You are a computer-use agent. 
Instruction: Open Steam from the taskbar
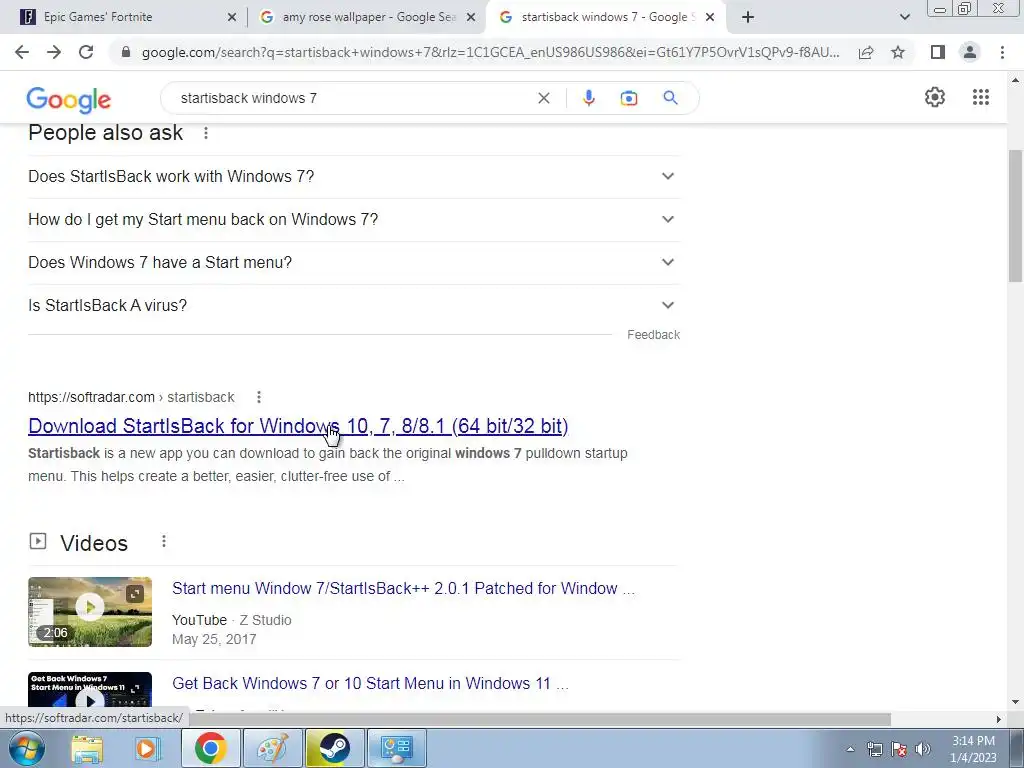[x=334, y=748]
